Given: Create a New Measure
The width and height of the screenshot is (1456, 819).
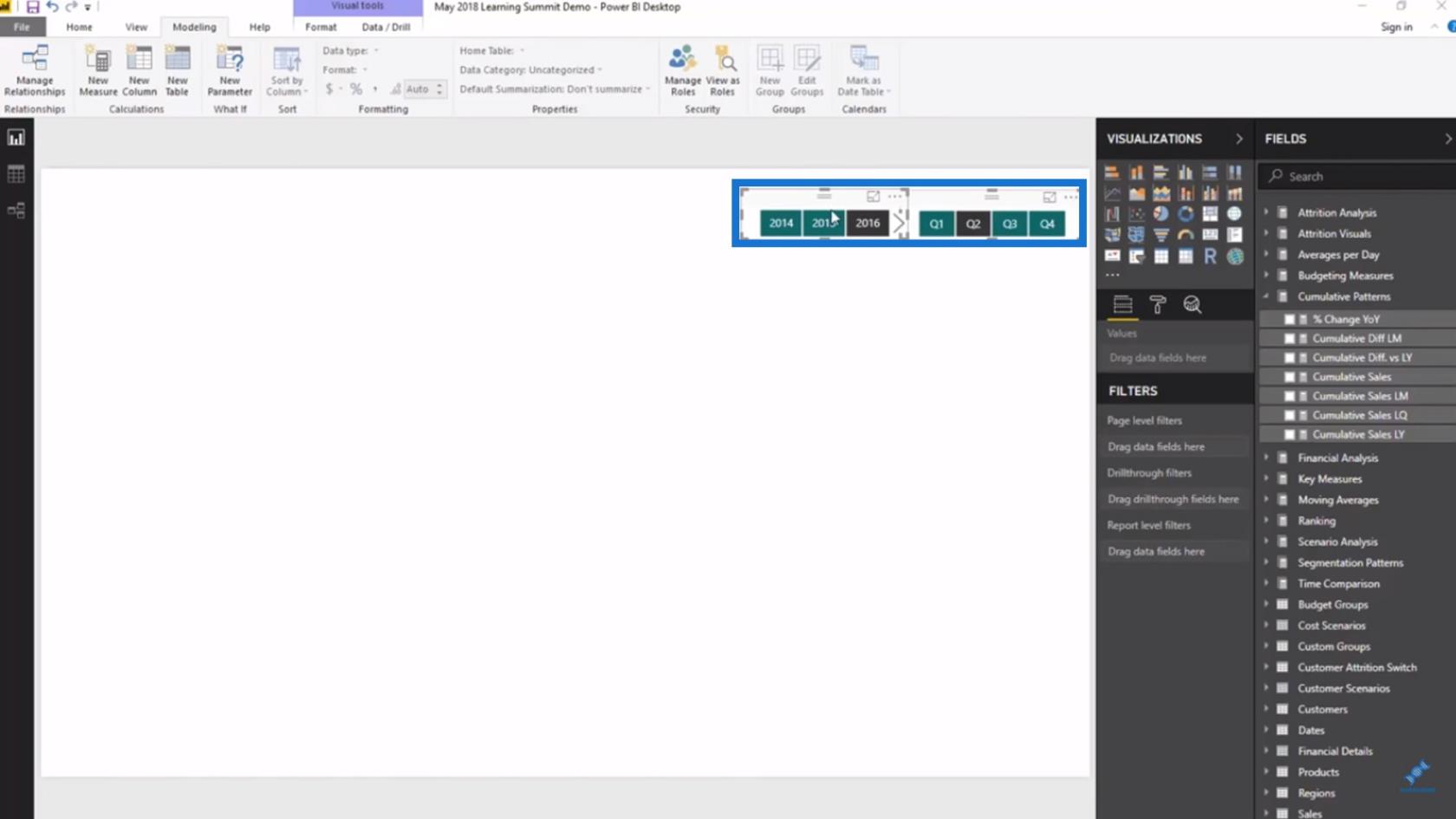Looking at the screenshot, I should point(98,71).
